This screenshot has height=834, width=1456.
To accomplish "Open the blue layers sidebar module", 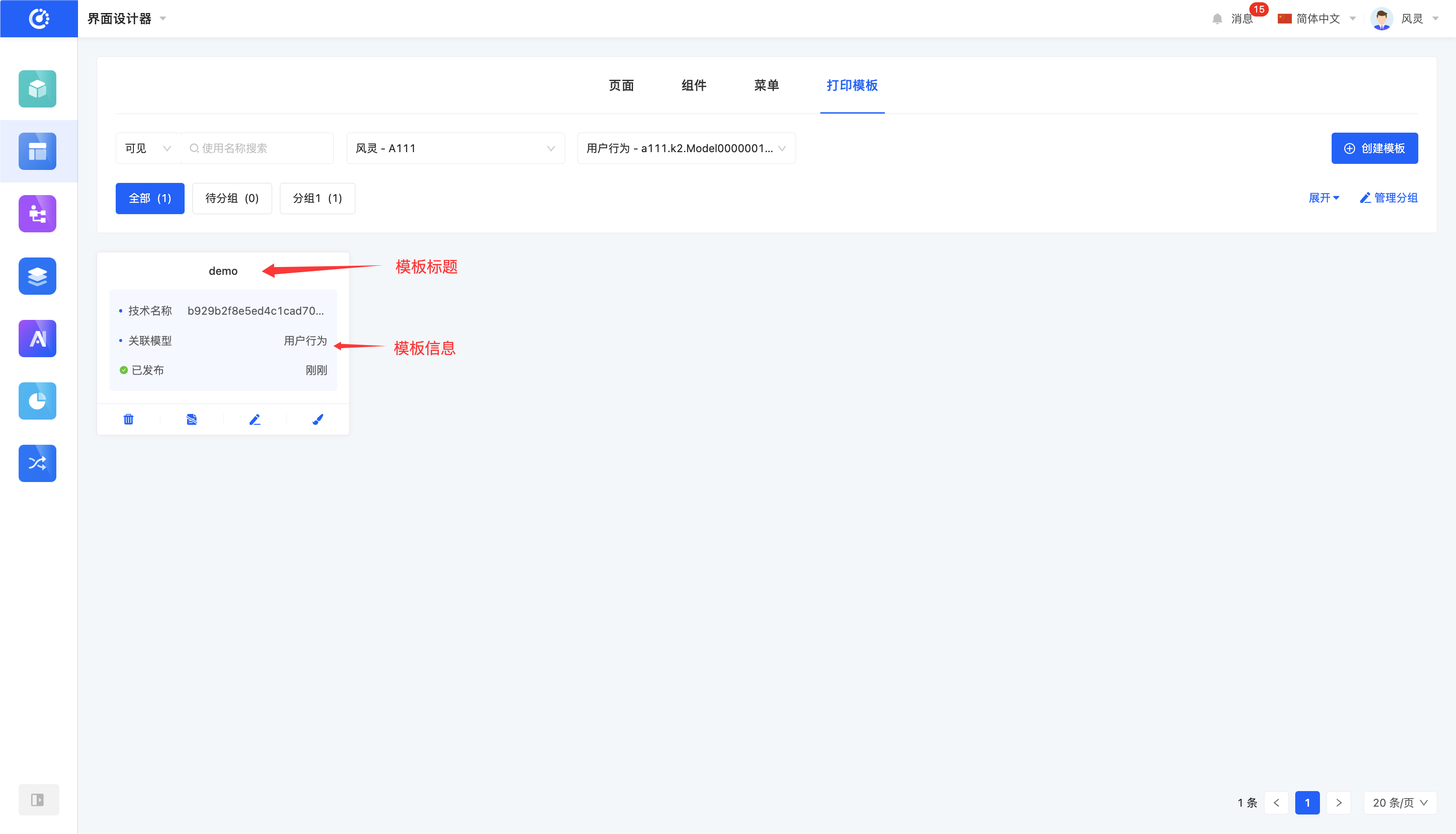I will click(37, 276).
